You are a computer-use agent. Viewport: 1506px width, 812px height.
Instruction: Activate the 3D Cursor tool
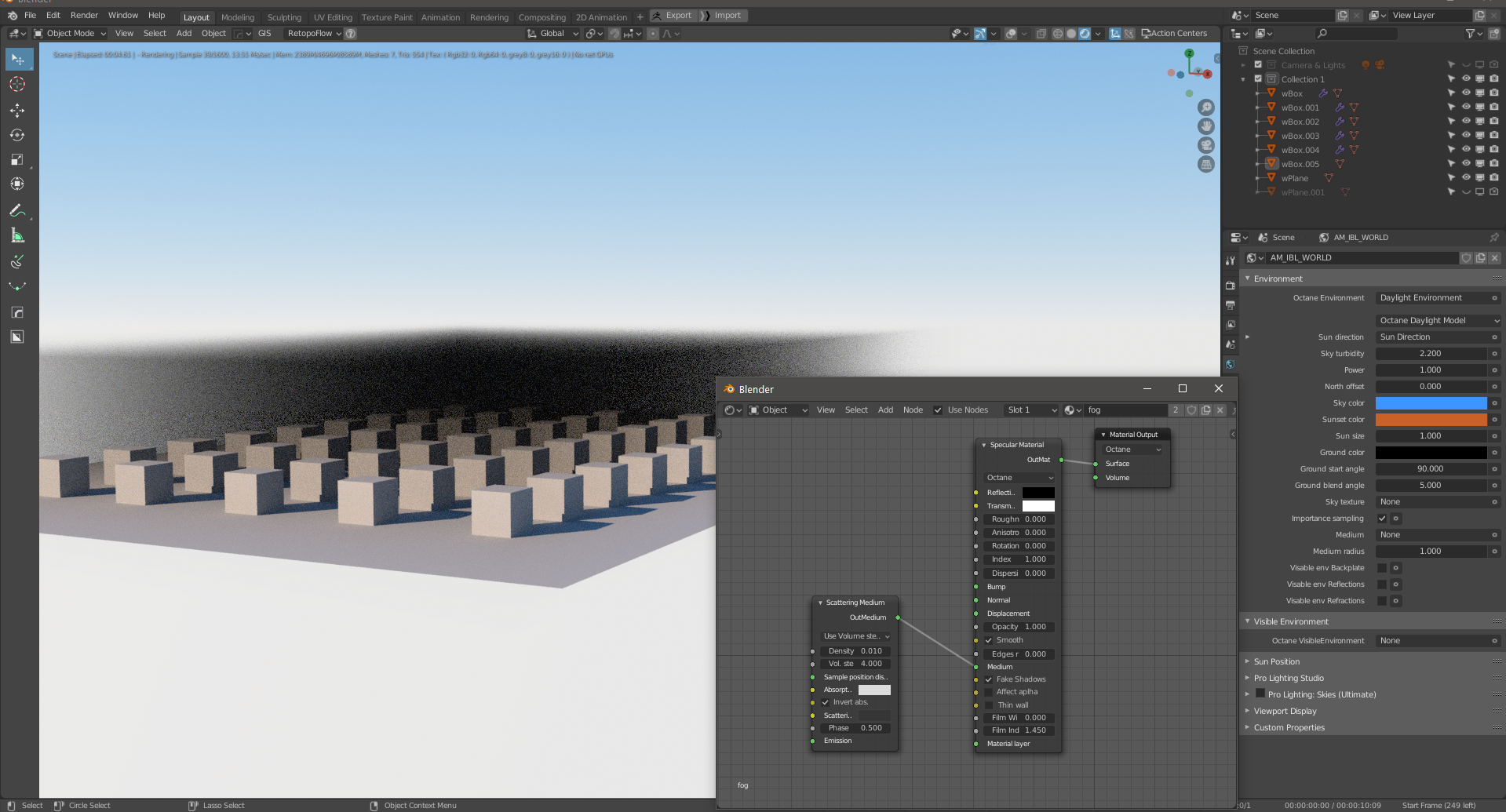coord(17,85)
